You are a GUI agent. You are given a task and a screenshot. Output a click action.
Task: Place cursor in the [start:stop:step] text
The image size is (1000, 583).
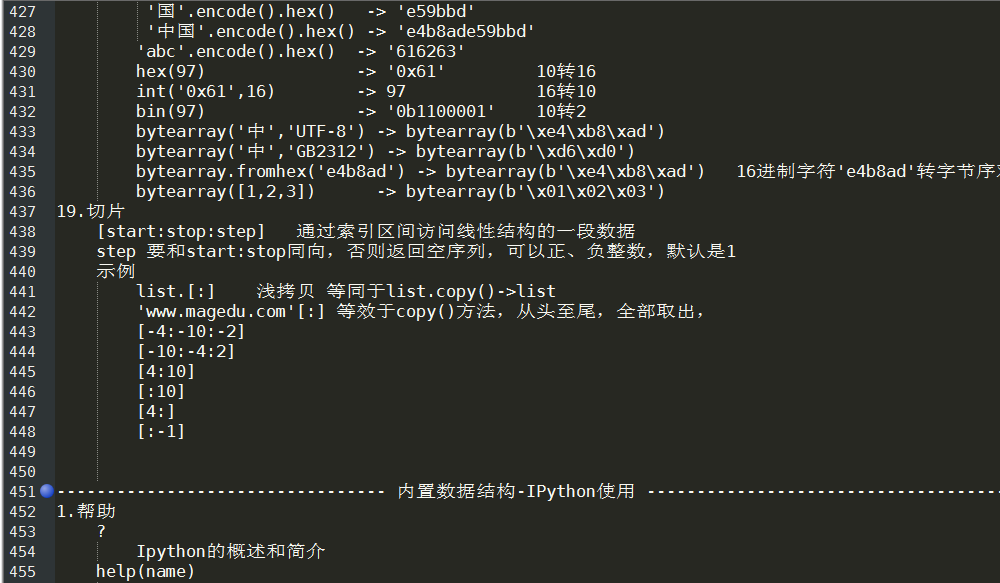click(180, 231)
